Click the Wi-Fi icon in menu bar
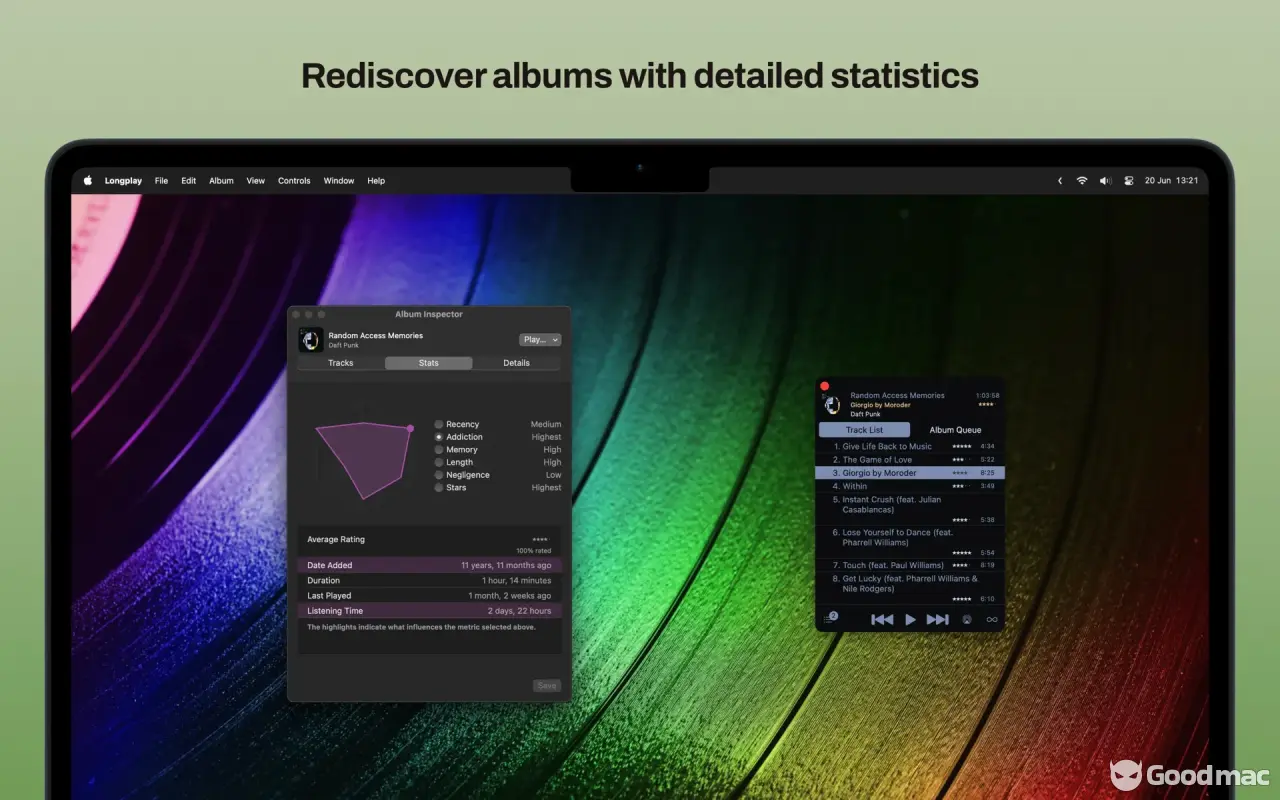This screenshot has width=1280, height=800. pos(1082,181)
